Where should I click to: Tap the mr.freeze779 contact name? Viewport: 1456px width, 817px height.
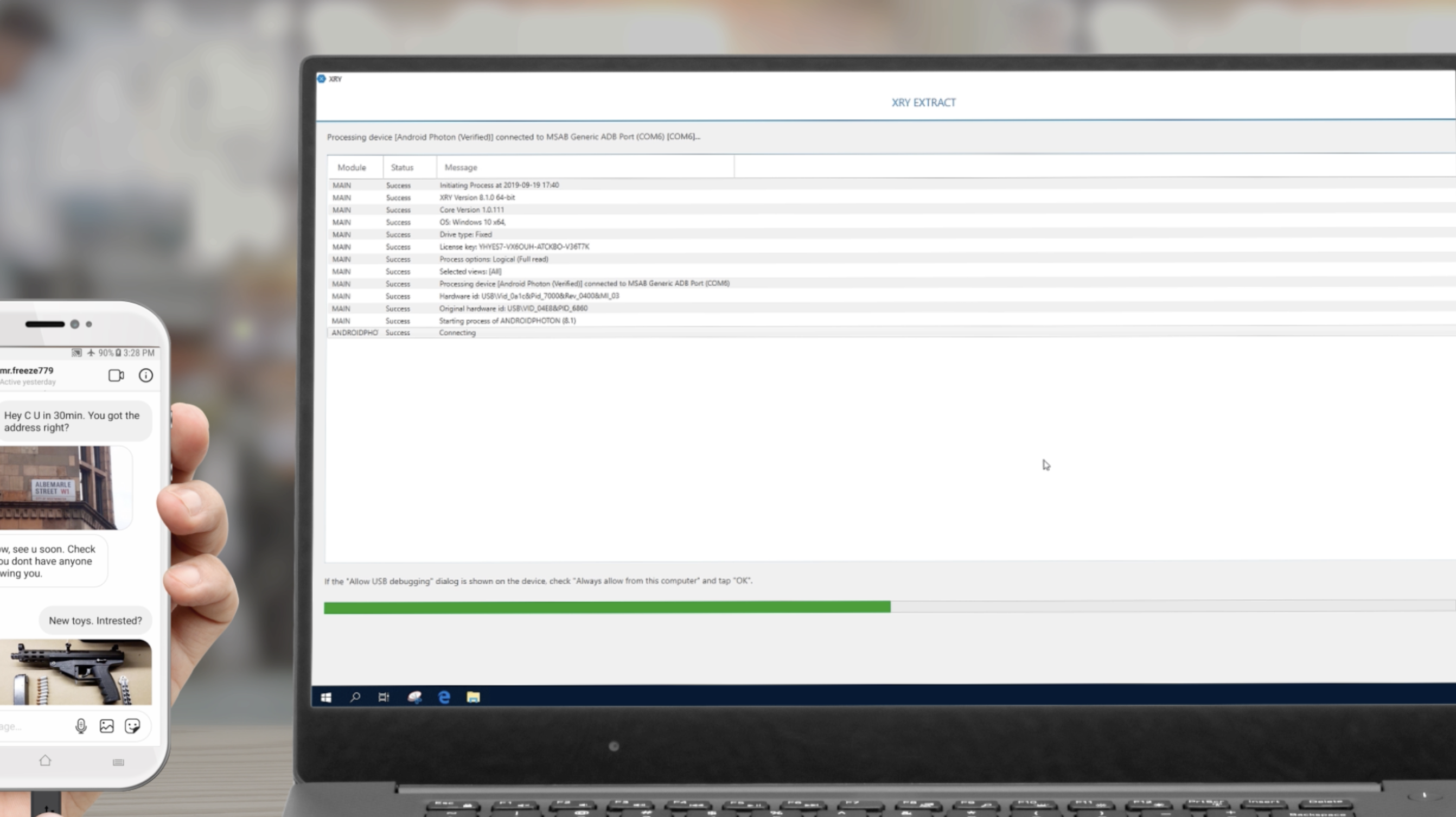click(27, 371)
